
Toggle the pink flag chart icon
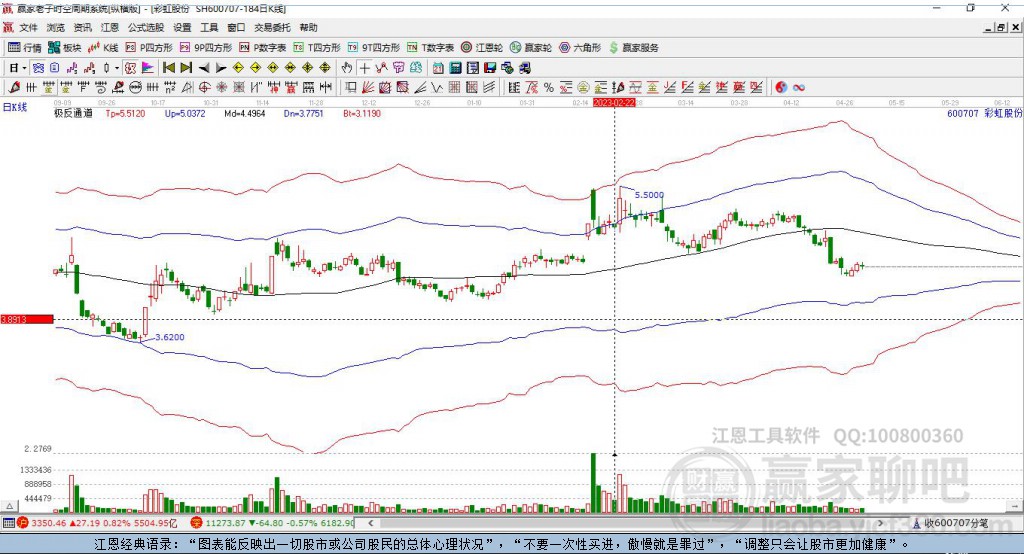pos(148,68)
